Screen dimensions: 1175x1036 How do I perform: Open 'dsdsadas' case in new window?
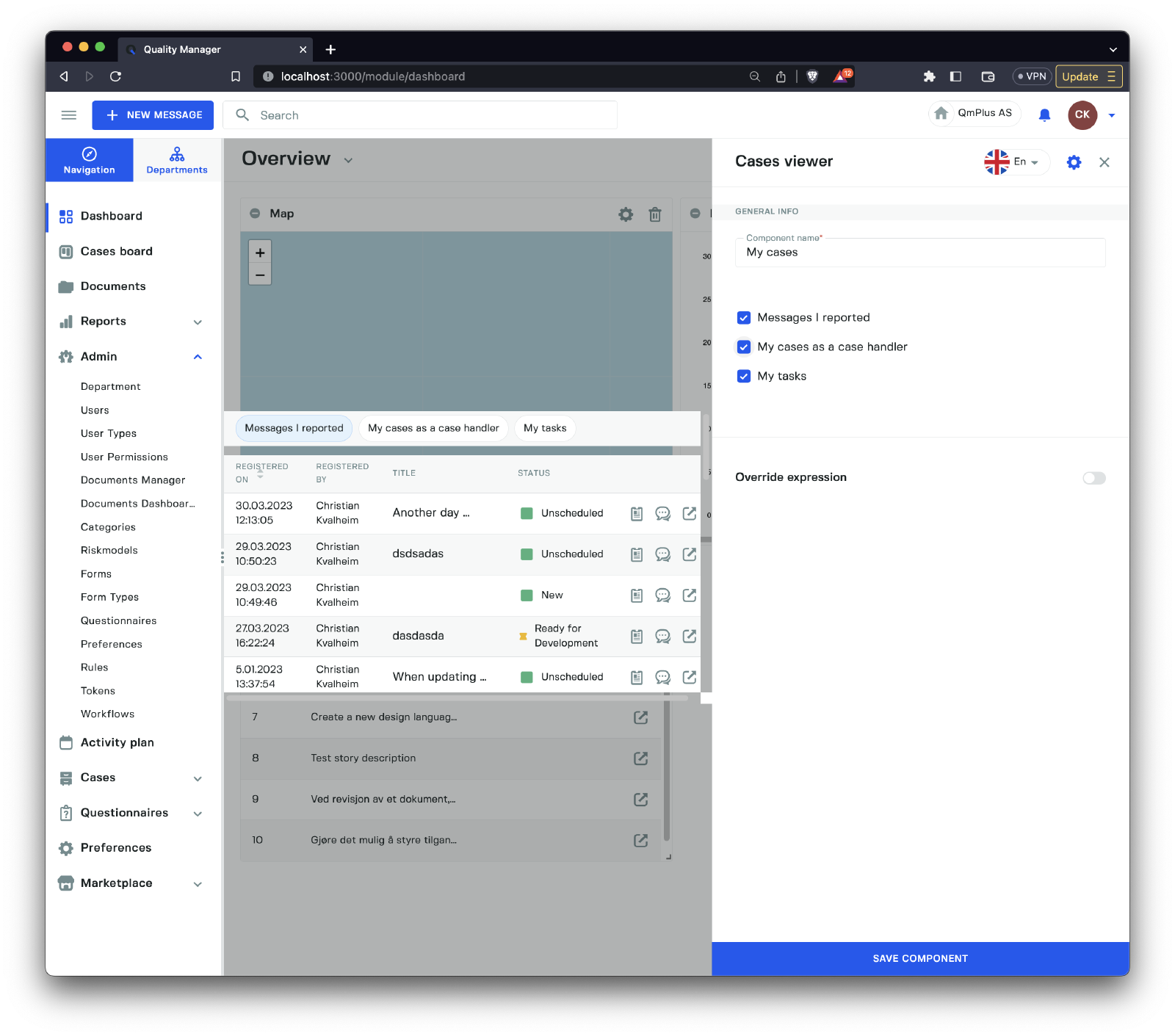coord(689,554)
